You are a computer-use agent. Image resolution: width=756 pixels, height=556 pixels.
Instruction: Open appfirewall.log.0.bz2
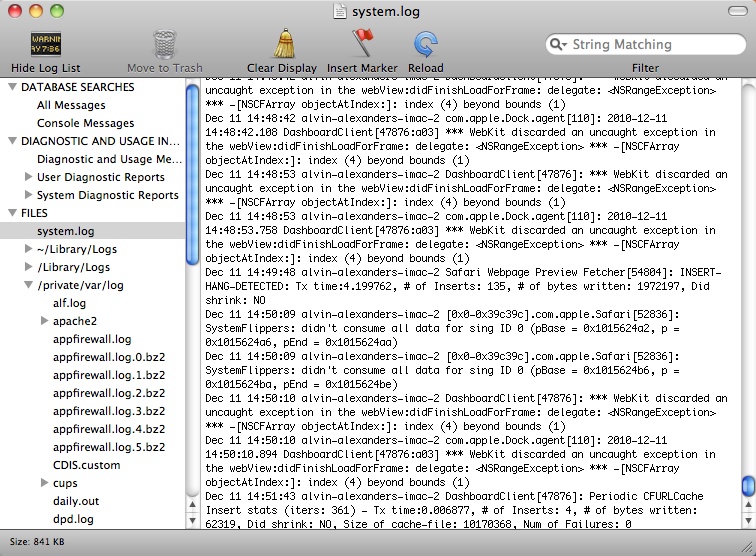pos(109,357)
